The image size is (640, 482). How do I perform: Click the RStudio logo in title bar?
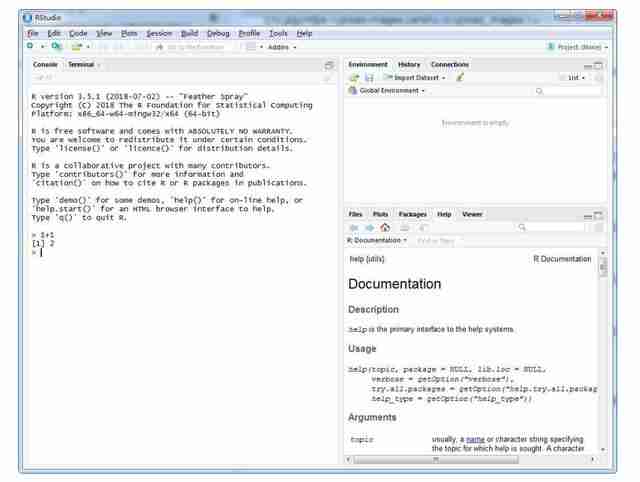(28, 18)
